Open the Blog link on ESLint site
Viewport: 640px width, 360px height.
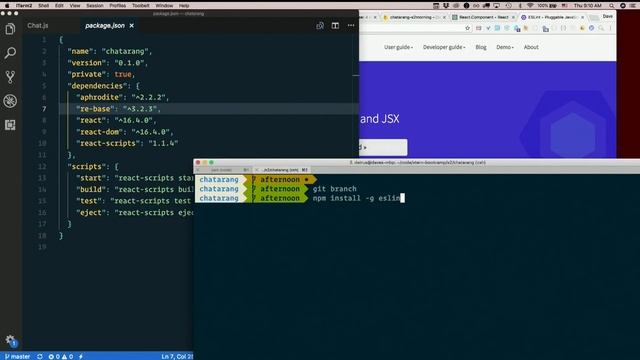point(481,47)
